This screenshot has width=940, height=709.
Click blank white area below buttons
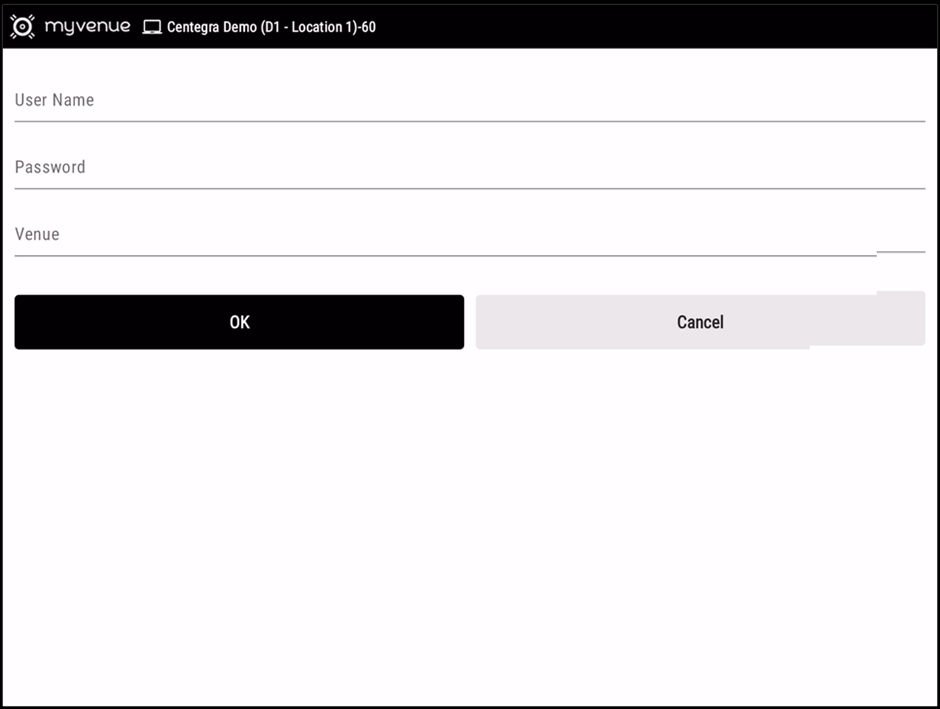[x=470, y=520]
